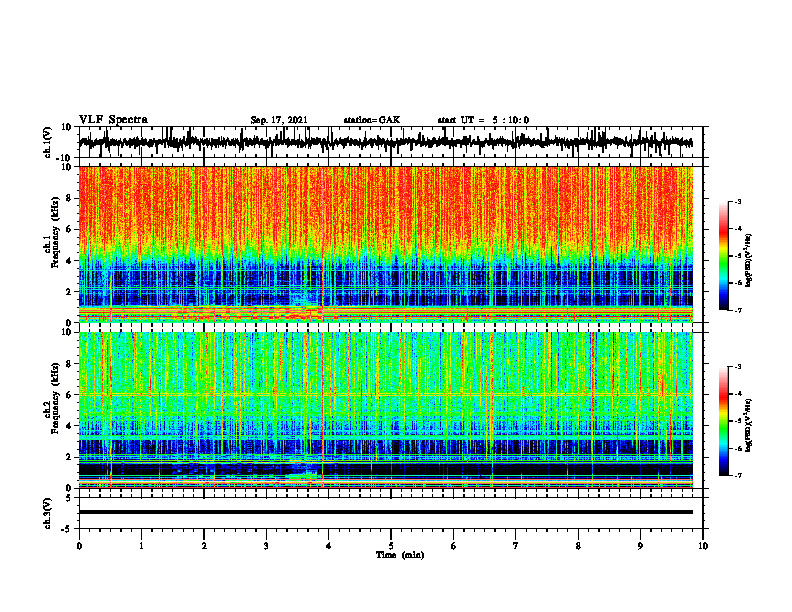Click the "-3" label on ch.1 color scale

click(x=737, y=201)
